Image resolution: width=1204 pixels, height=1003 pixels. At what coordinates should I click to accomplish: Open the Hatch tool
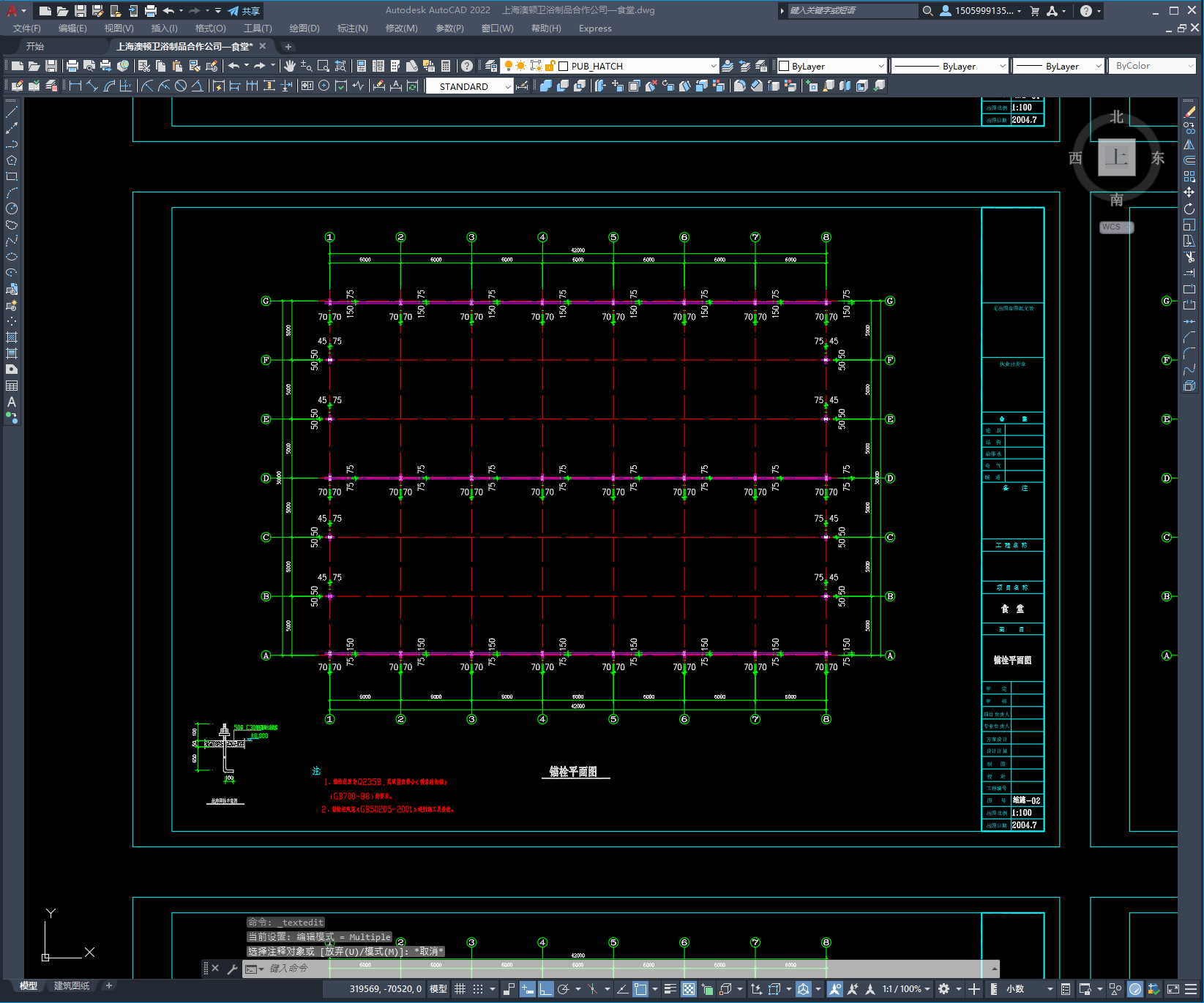[12, 337]
